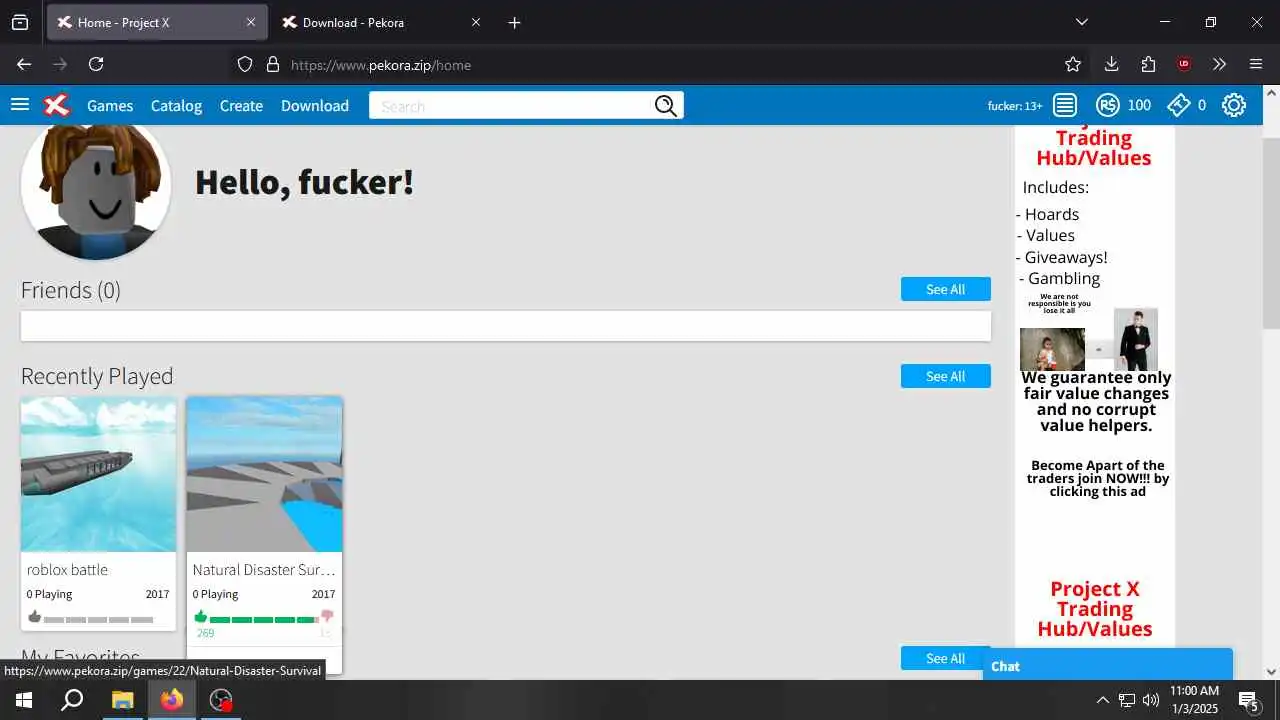Click See All for Friends
Viewport: 1280px width, 720px height.
[945, 289]
